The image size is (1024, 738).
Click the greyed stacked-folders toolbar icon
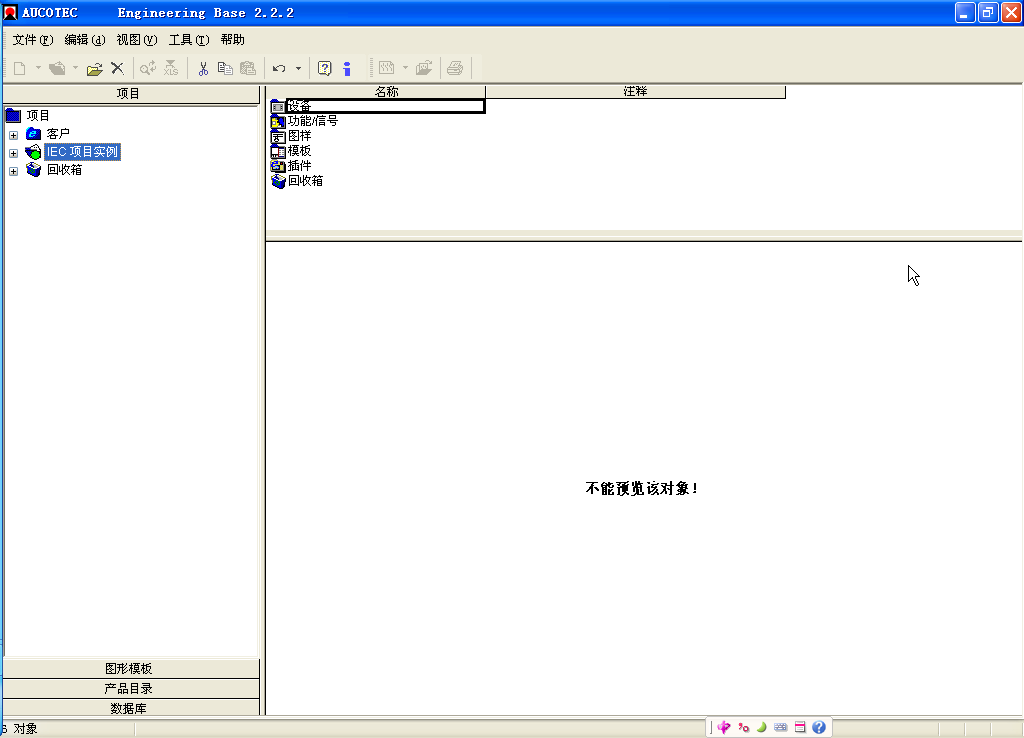pos(57,68)
